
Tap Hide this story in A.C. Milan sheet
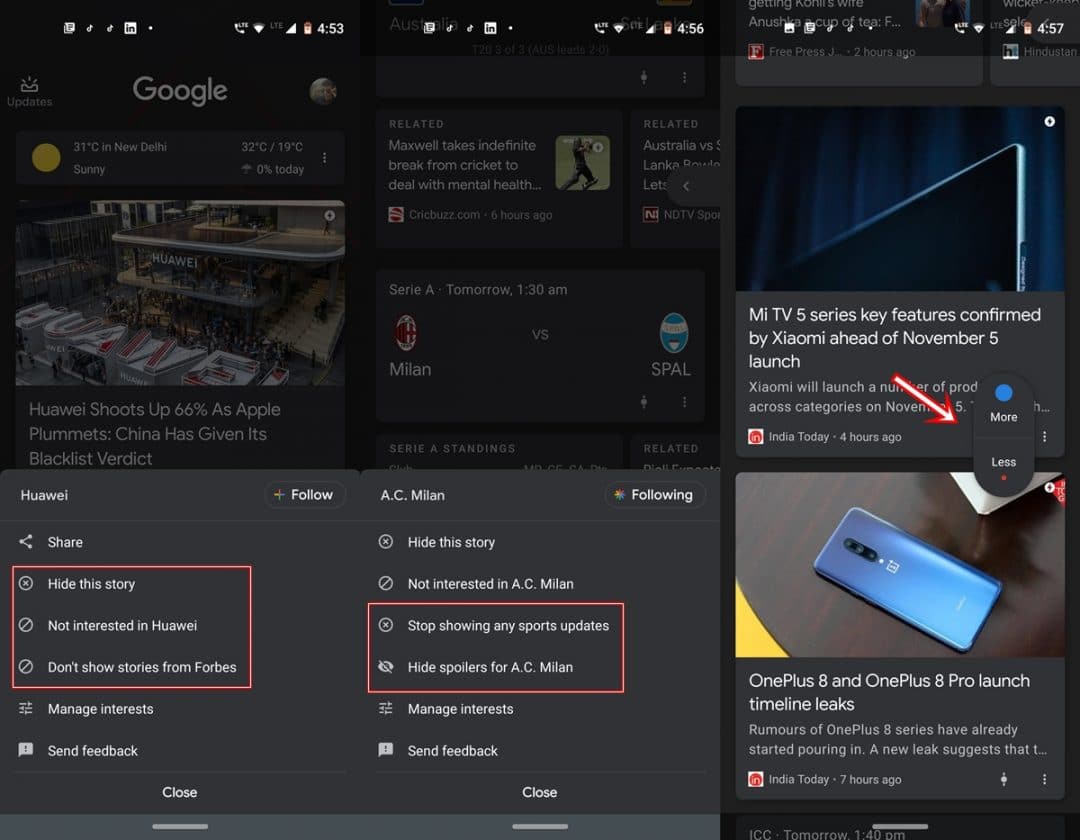coord(451,543)
